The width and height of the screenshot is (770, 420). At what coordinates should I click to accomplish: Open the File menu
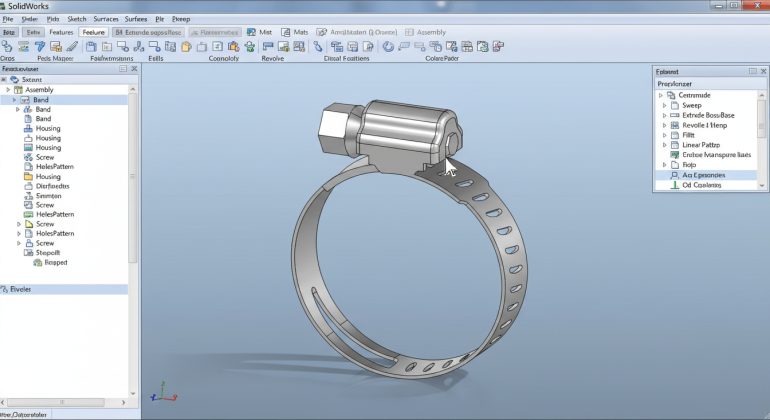(x=9, y=19)
